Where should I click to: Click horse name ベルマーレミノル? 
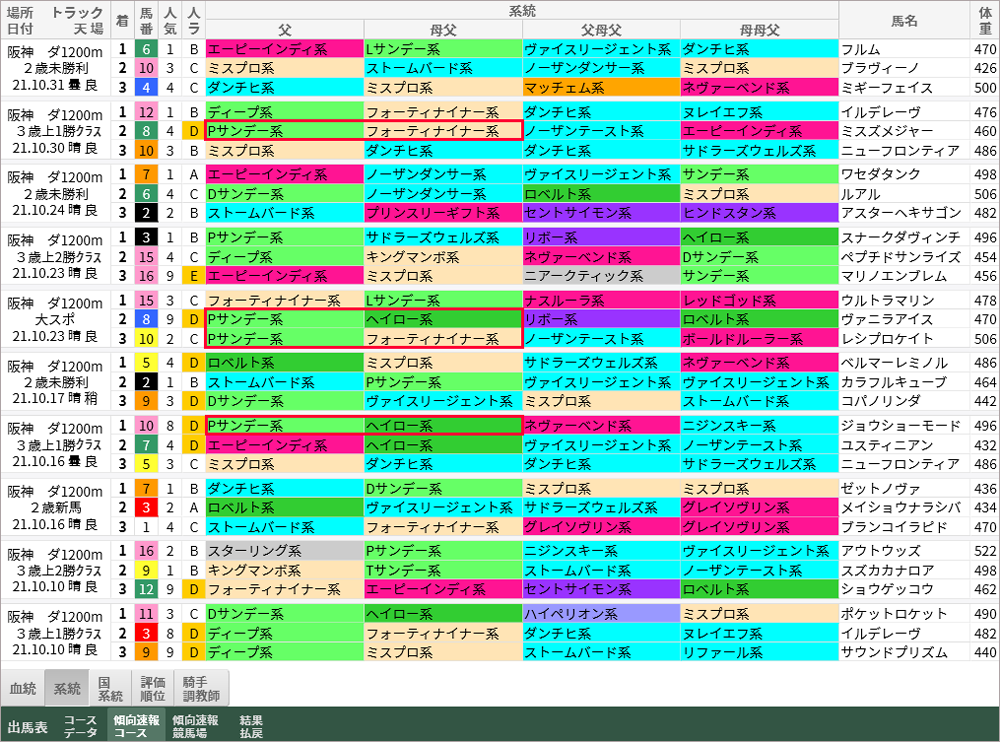[894, 363]
